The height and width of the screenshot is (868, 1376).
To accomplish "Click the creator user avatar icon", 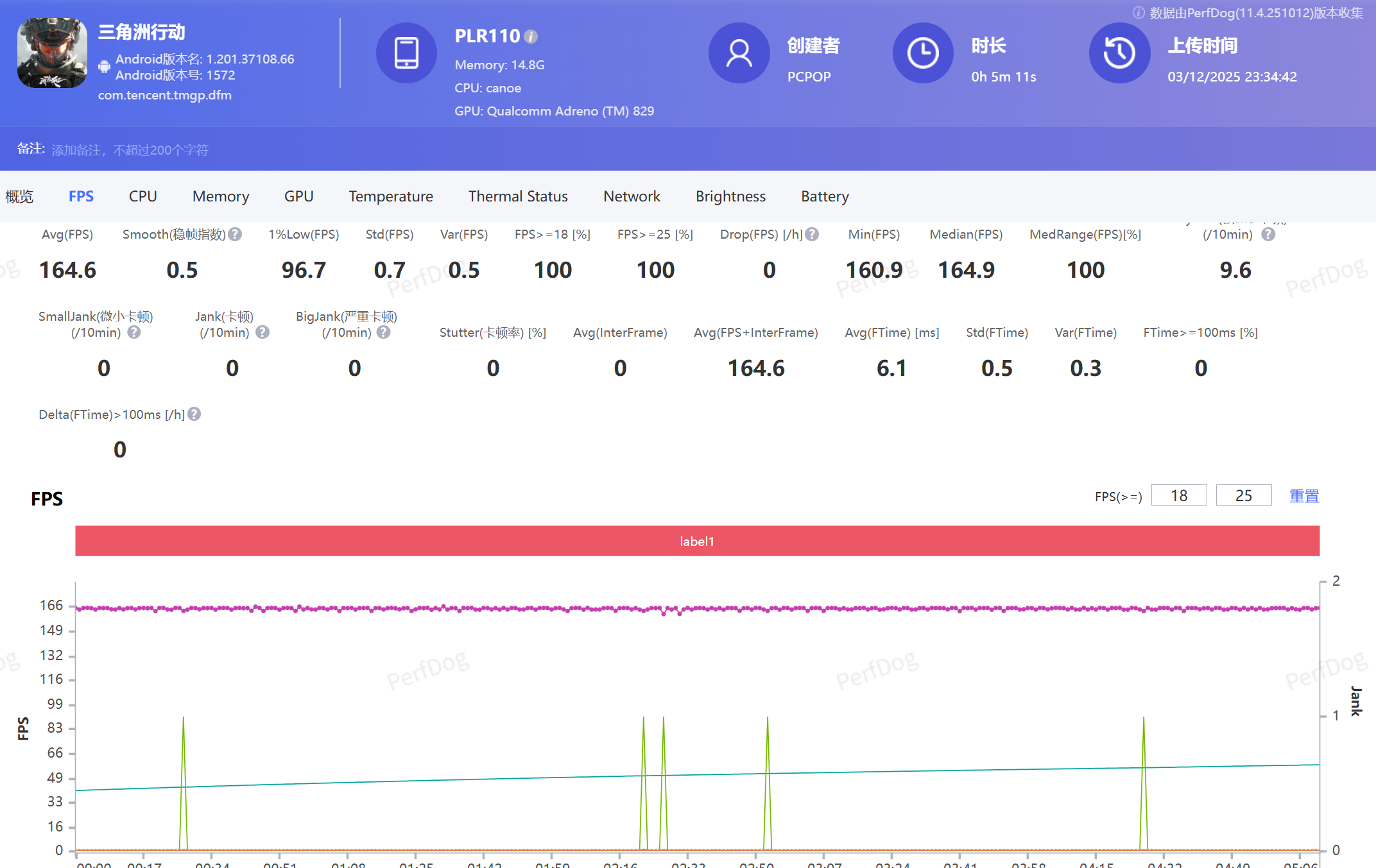I will tap(739, 53).
